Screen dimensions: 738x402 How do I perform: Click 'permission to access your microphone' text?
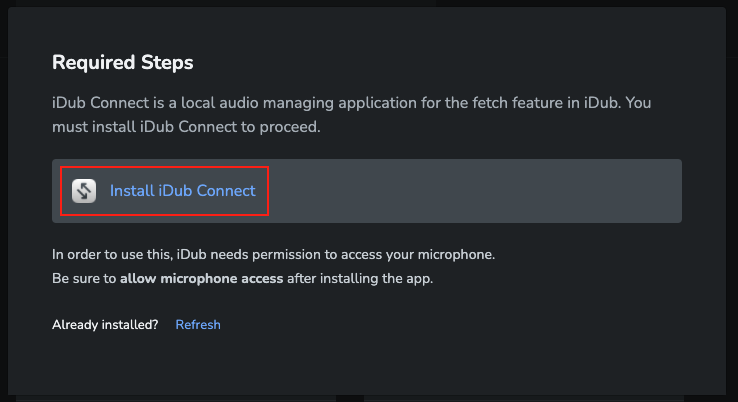click(380, 255)
